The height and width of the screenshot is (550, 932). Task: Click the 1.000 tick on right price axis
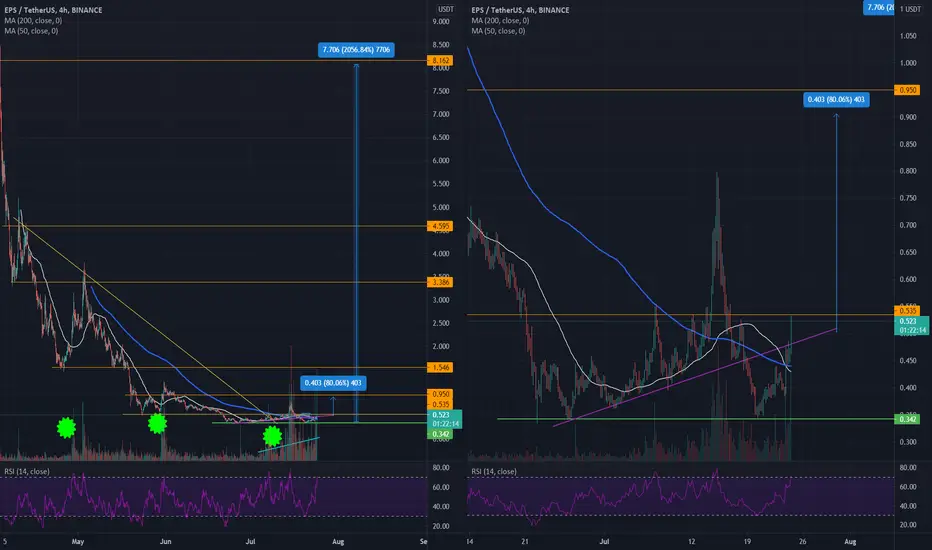908,63
